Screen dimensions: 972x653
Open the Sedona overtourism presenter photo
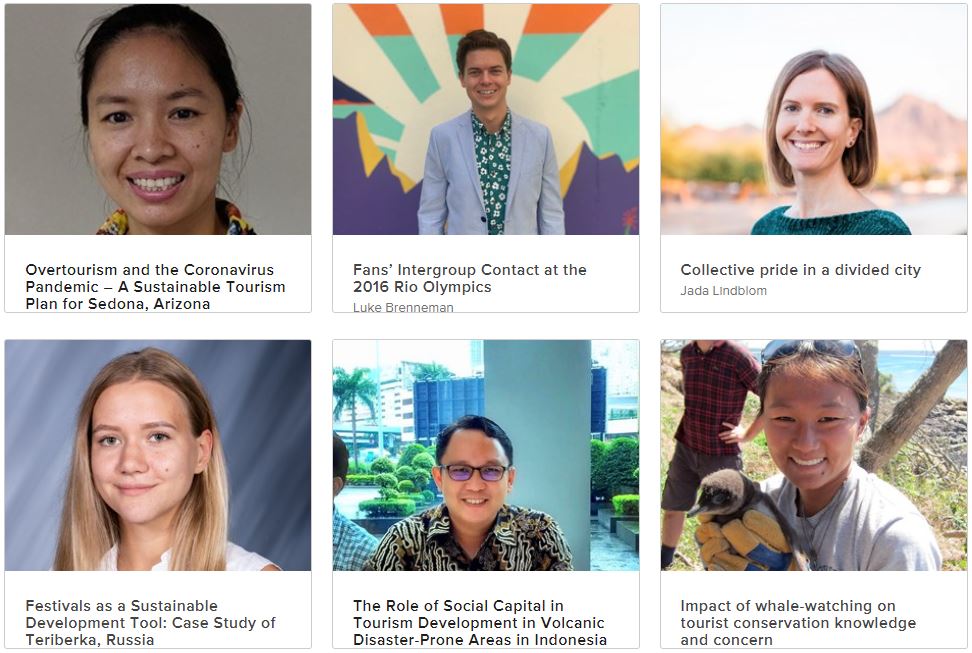pyautogui.click(x=158, y=119)
